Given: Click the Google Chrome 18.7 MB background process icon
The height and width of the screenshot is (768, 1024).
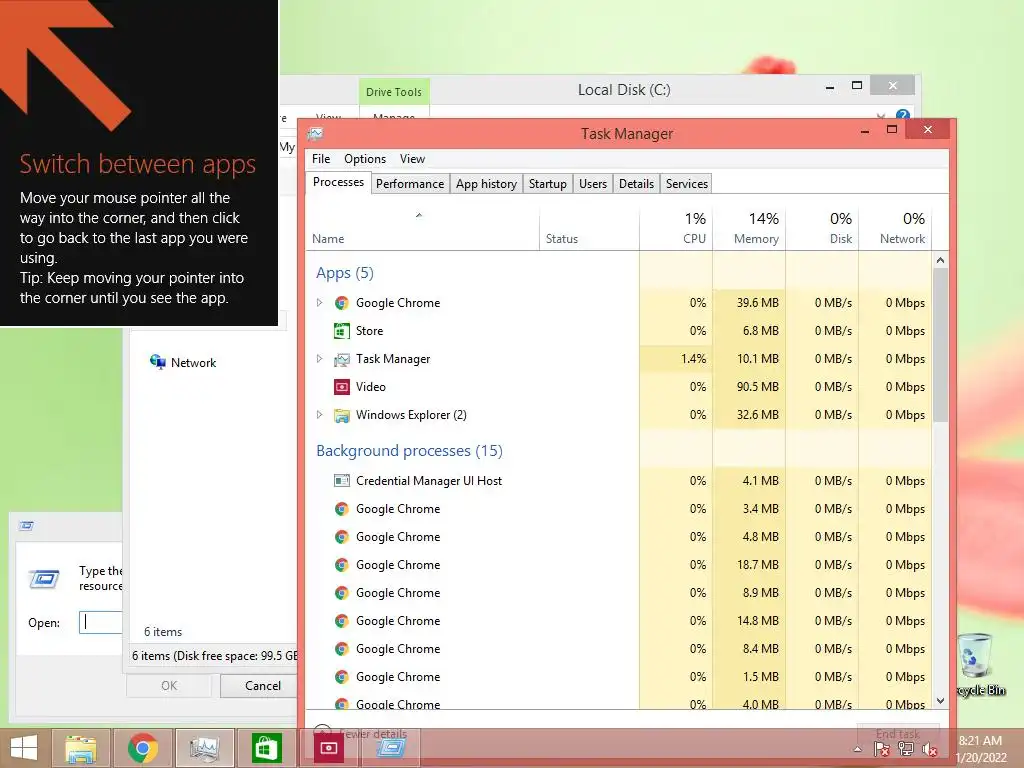Looking at the screenshot, I should [342, 566].
